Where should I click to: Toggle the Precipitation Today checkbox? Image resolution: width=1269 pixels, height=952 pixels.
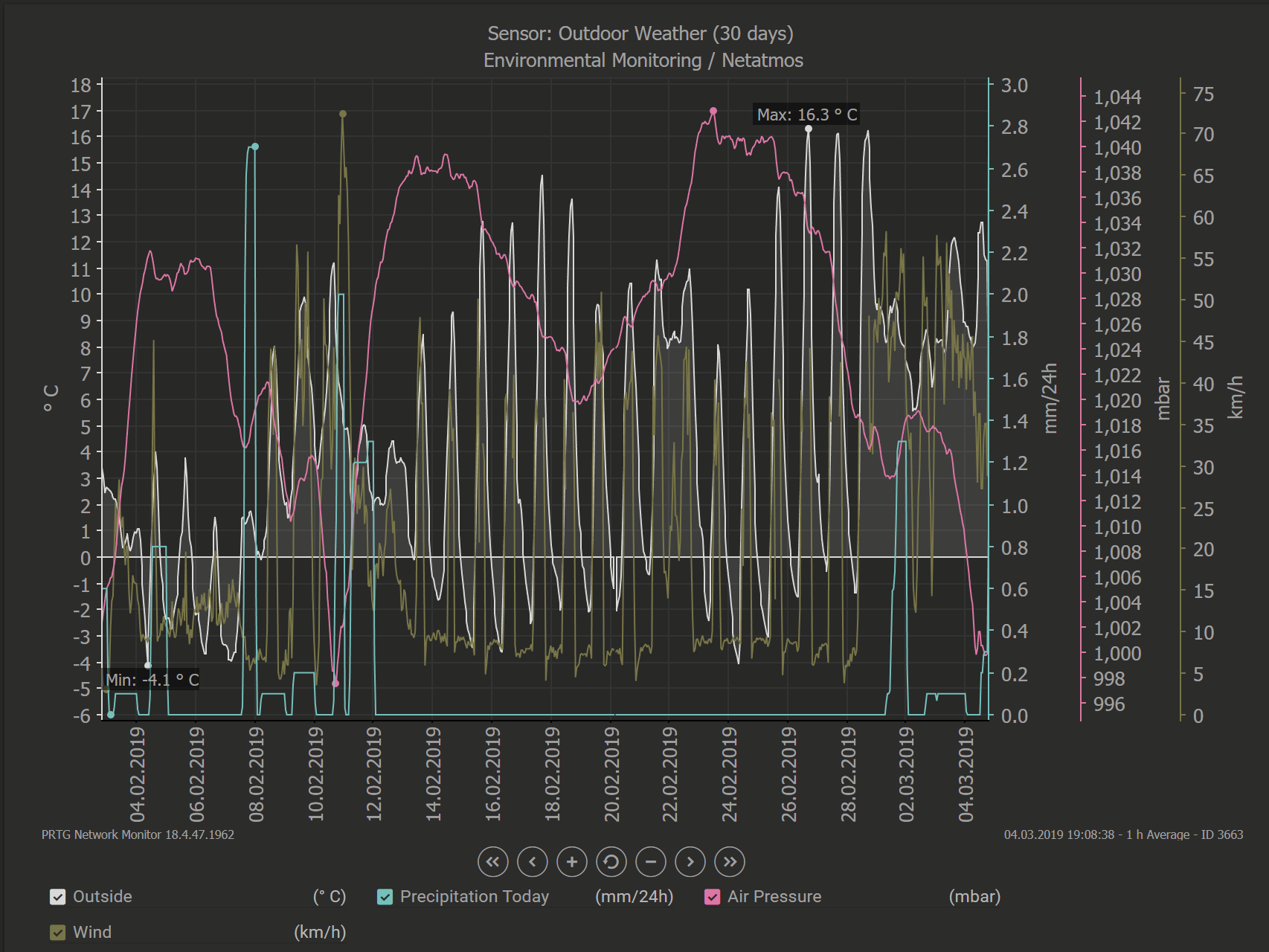coord(385,897)
